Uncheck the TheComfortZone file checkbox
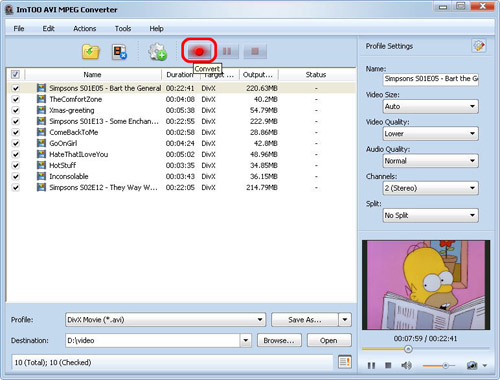 click(x=16, y=99)
